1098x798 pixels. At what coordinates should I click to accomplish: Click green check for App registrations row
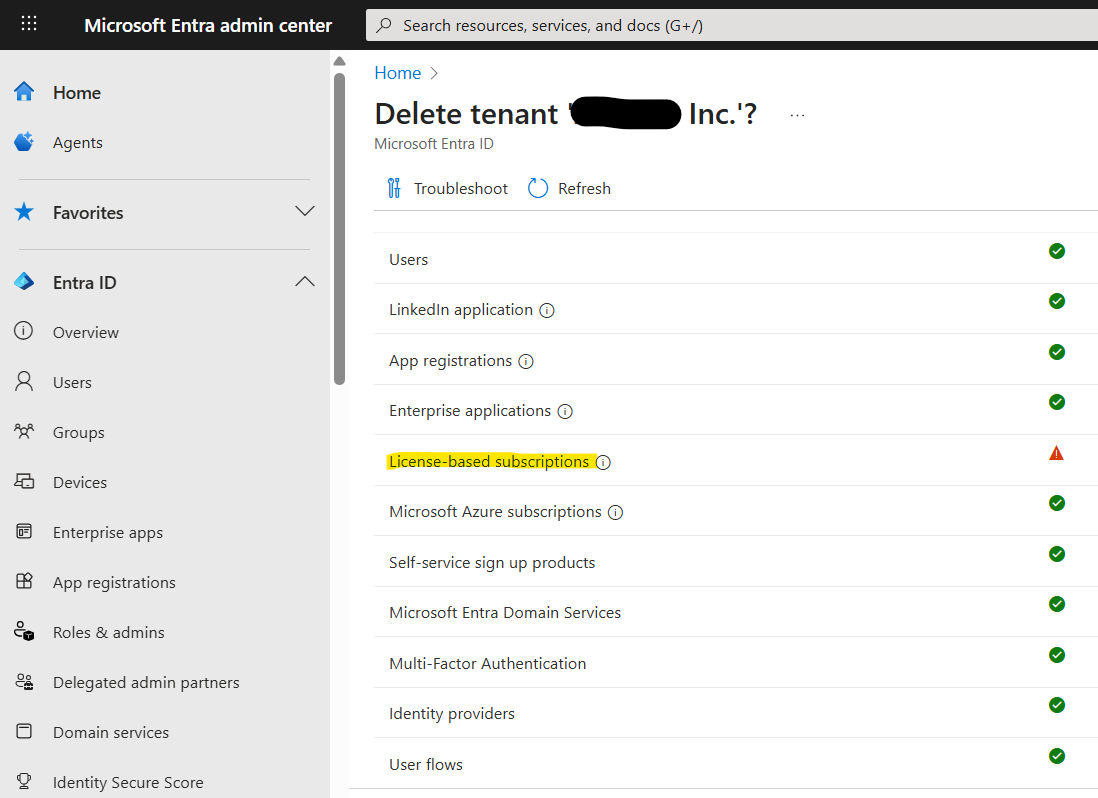(x=1057, y=352)
